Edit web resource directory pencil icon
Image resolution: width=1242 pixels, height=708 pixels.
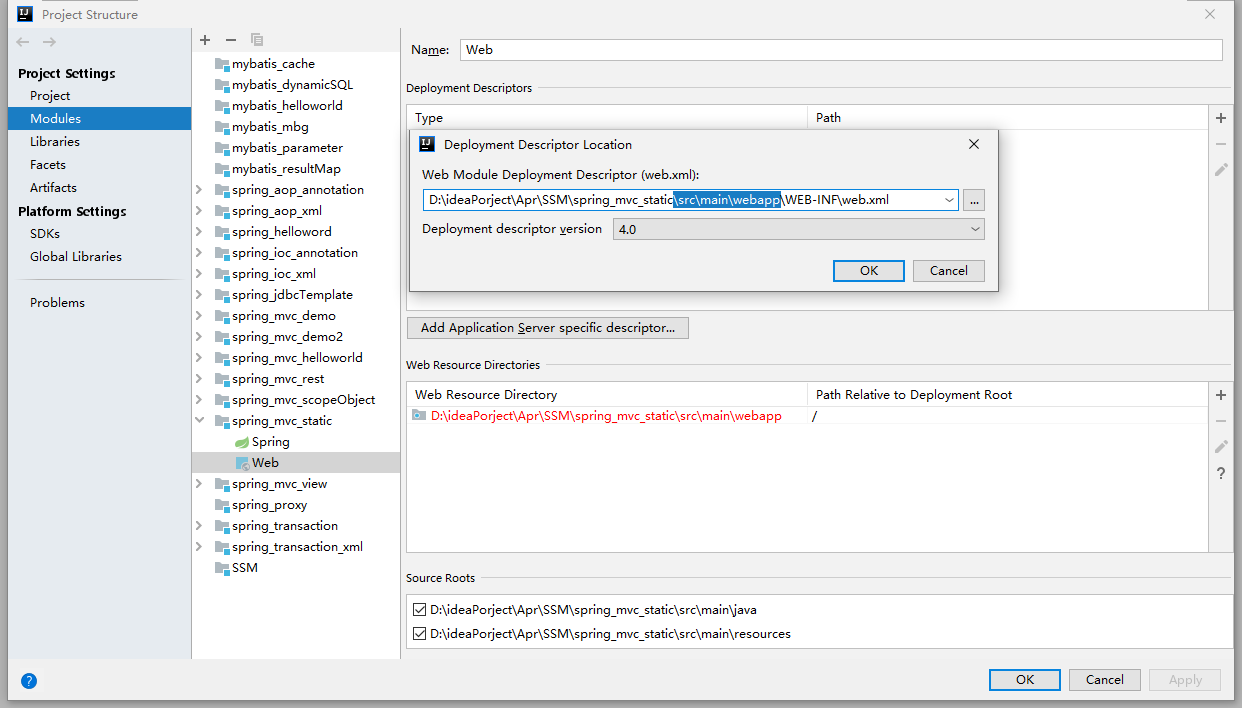pos(1221,447)
